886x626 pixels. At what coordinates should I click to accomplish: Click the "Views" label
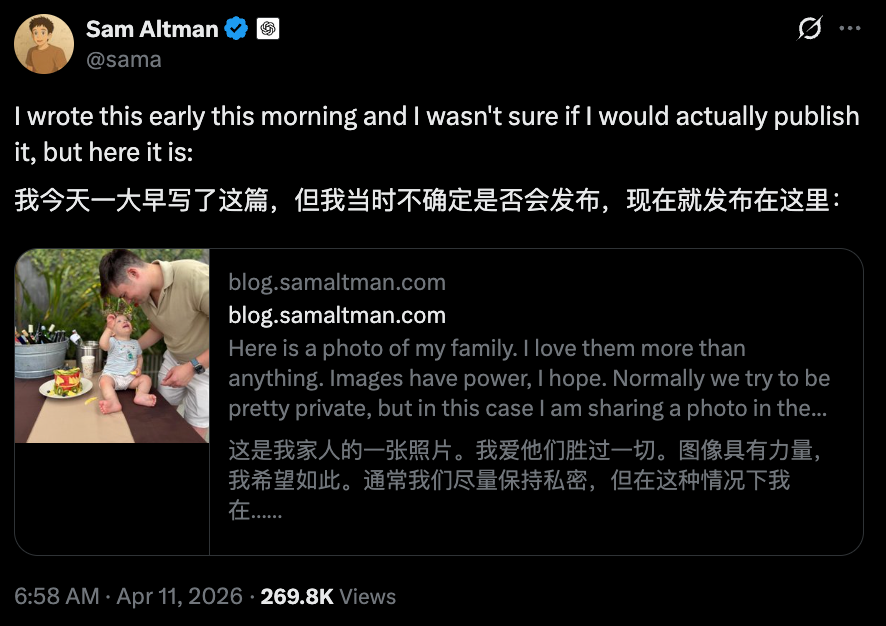click(367, 597)
